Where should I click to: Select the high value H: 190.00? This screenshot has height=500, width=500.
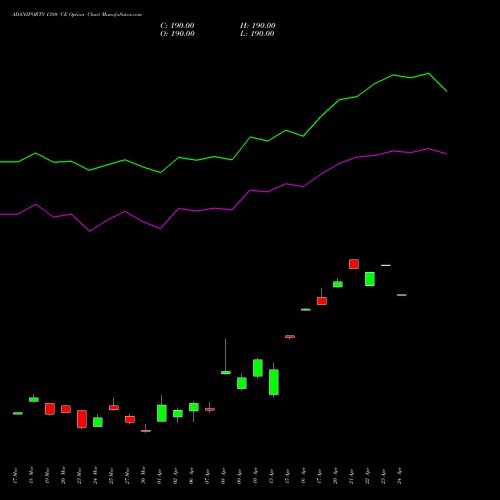pyautogui.click(x=258, y=26)
